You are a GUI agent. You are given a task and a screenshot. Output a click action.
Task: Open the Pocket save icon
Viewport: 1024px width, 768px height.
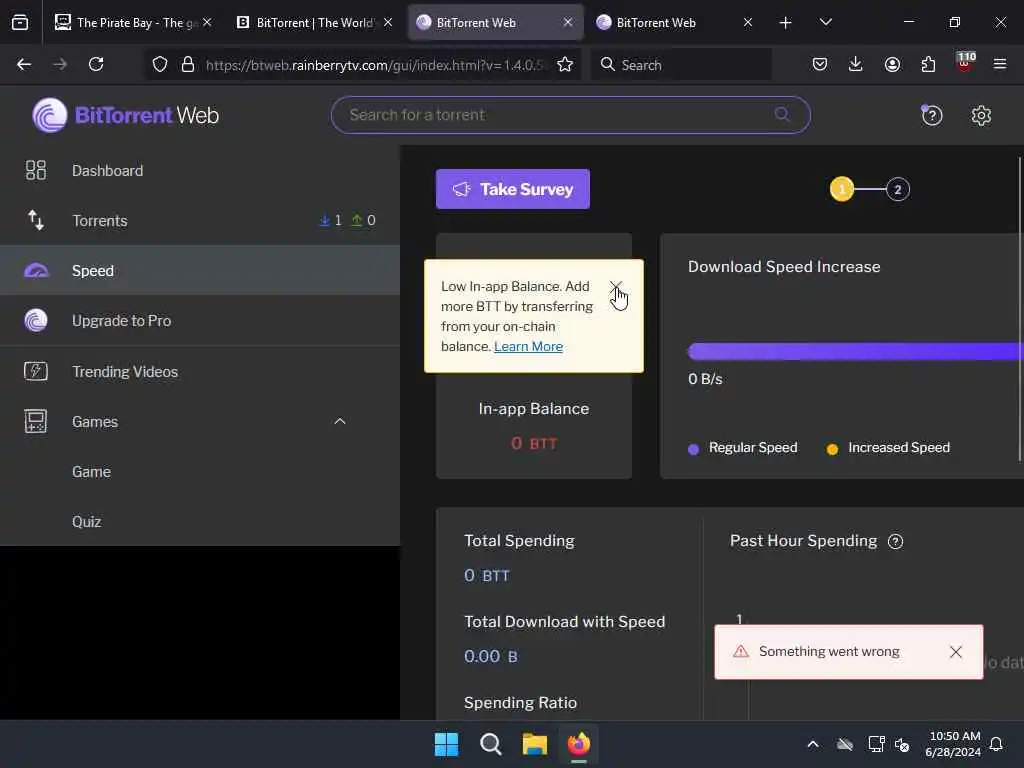point(820,64)
